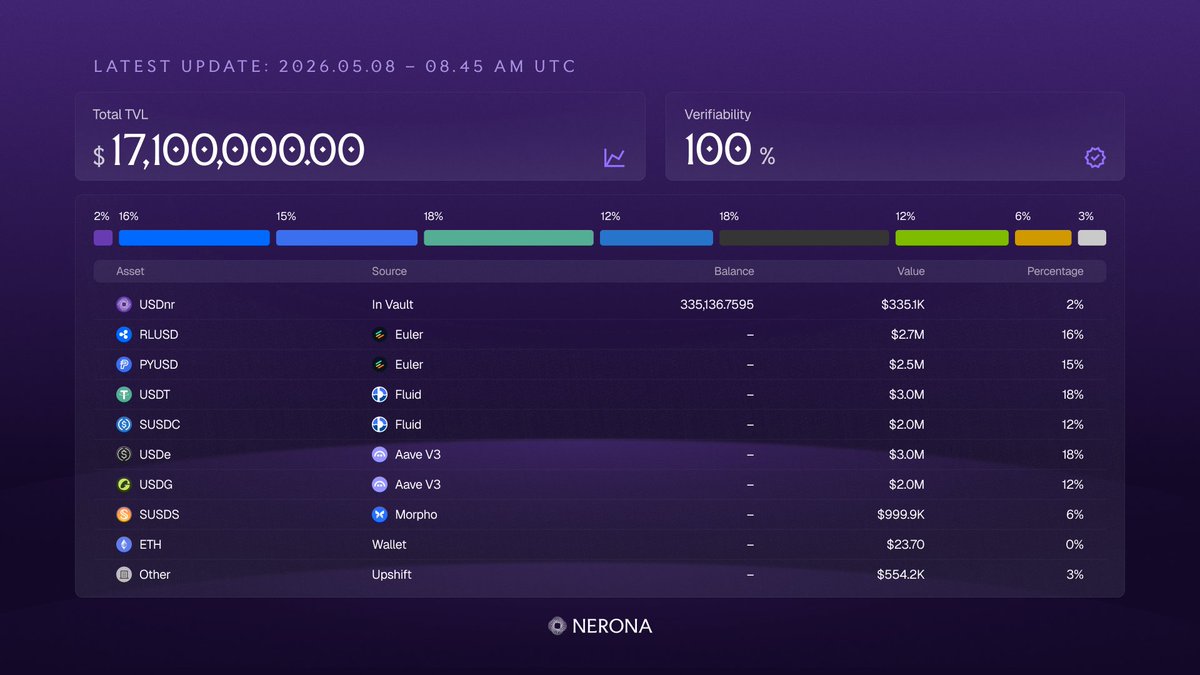Click the NERONA brand name
This screenshot has height=675, width=1200.
612,626
